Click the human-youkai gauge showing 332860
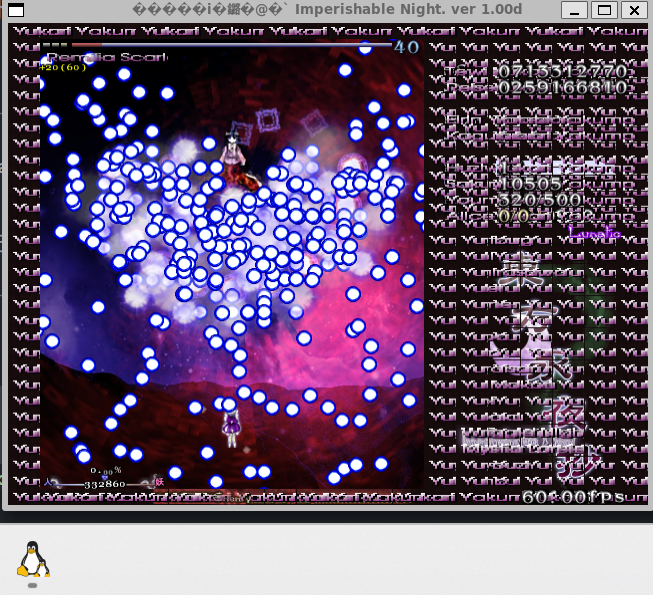Viewport: 653px width, 595px height. coord(104,484)
